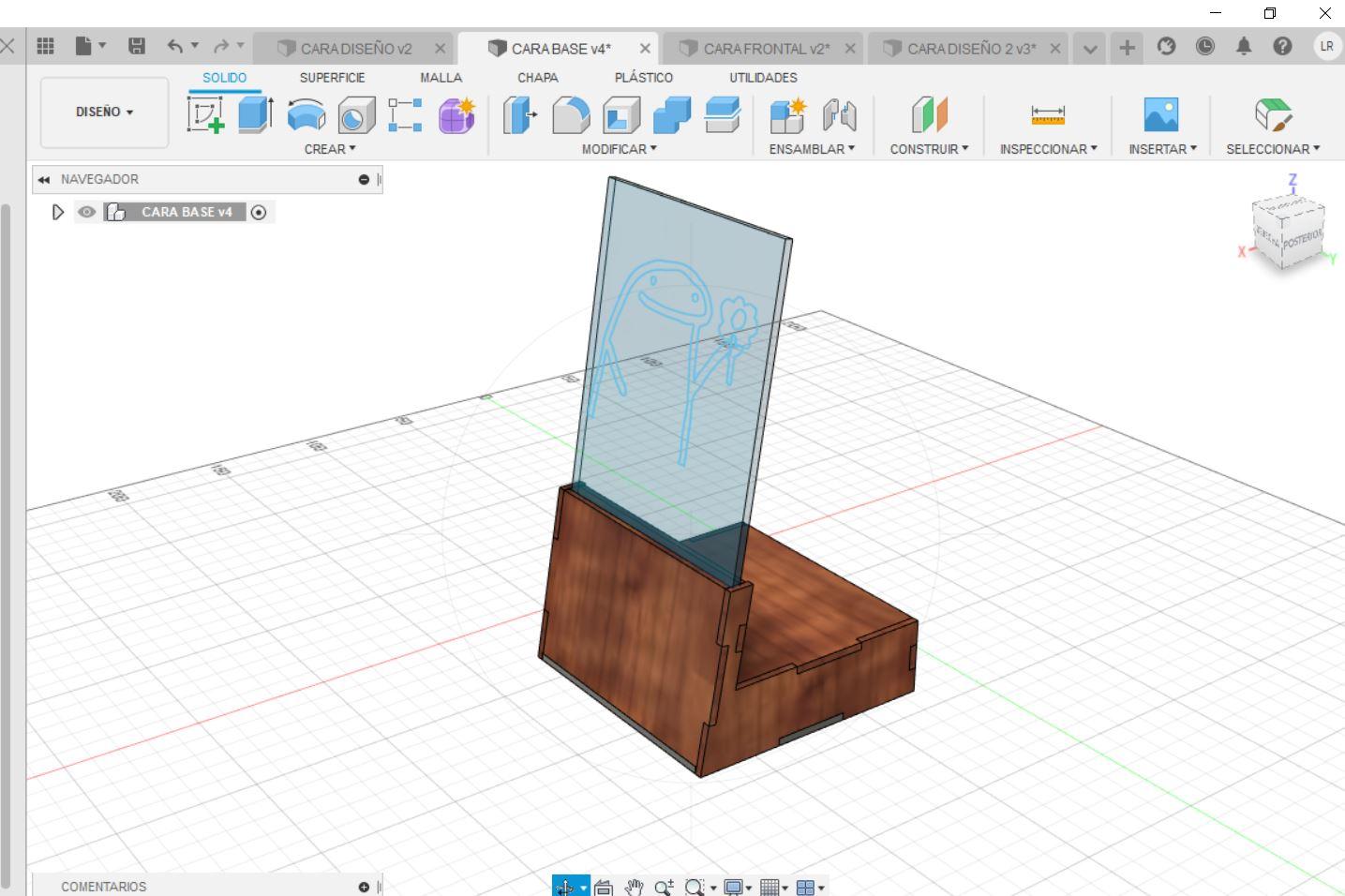This screenshot has height=896, width=1345.
Task: Expand the CARA BASE v4 tree node
Action: click(57, 212)
